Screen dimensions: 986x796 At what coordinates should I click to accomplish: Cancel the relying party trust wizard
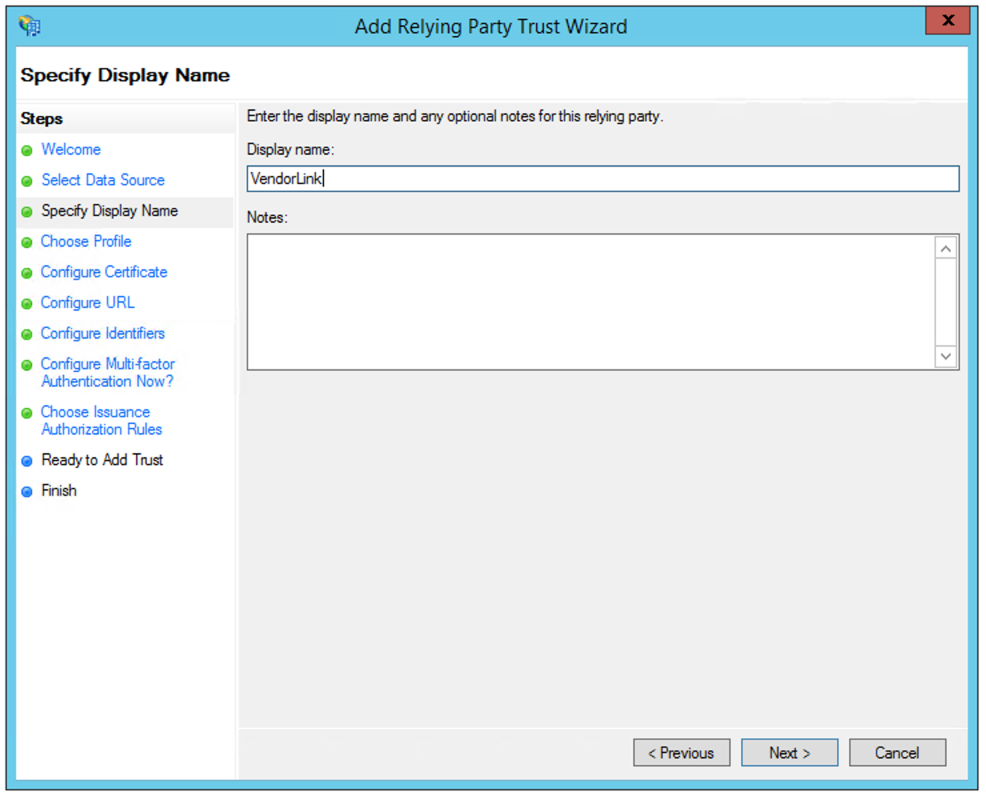coord(897,753)
